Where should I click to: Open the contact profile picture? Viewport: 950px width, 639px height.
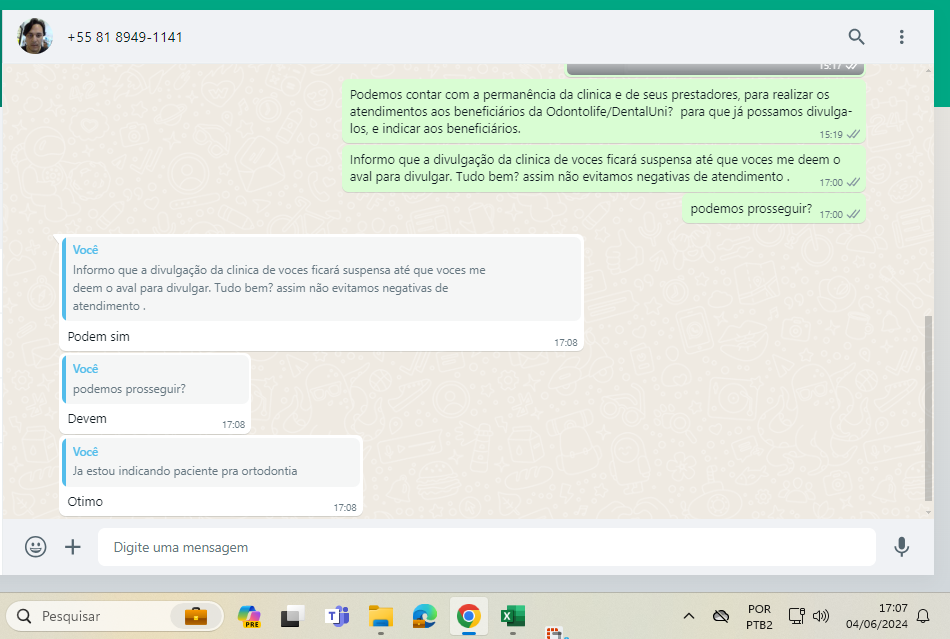point(35,36)
